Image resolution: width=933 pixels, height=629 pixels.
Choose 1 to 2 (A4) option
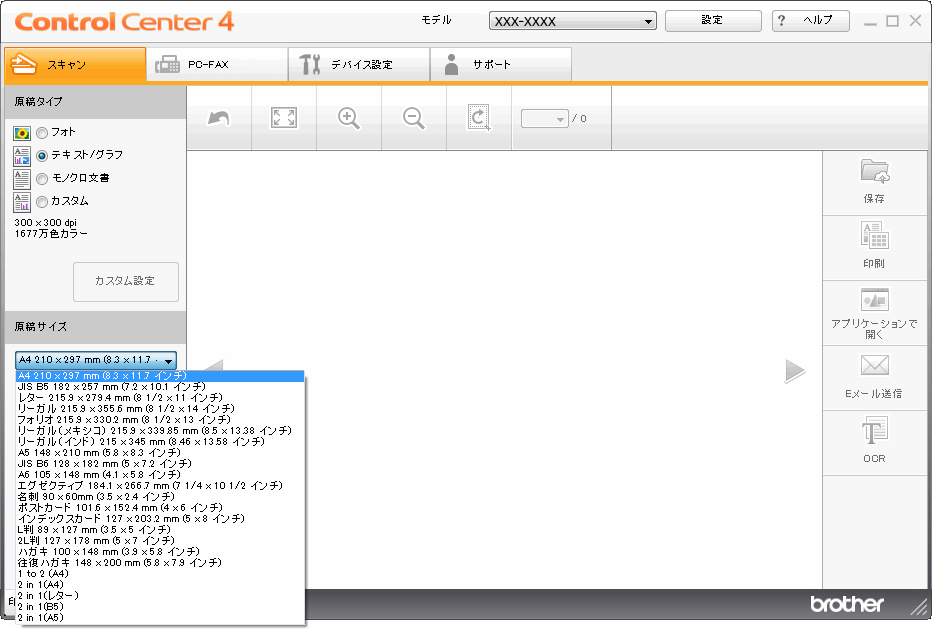coord(159,574)
